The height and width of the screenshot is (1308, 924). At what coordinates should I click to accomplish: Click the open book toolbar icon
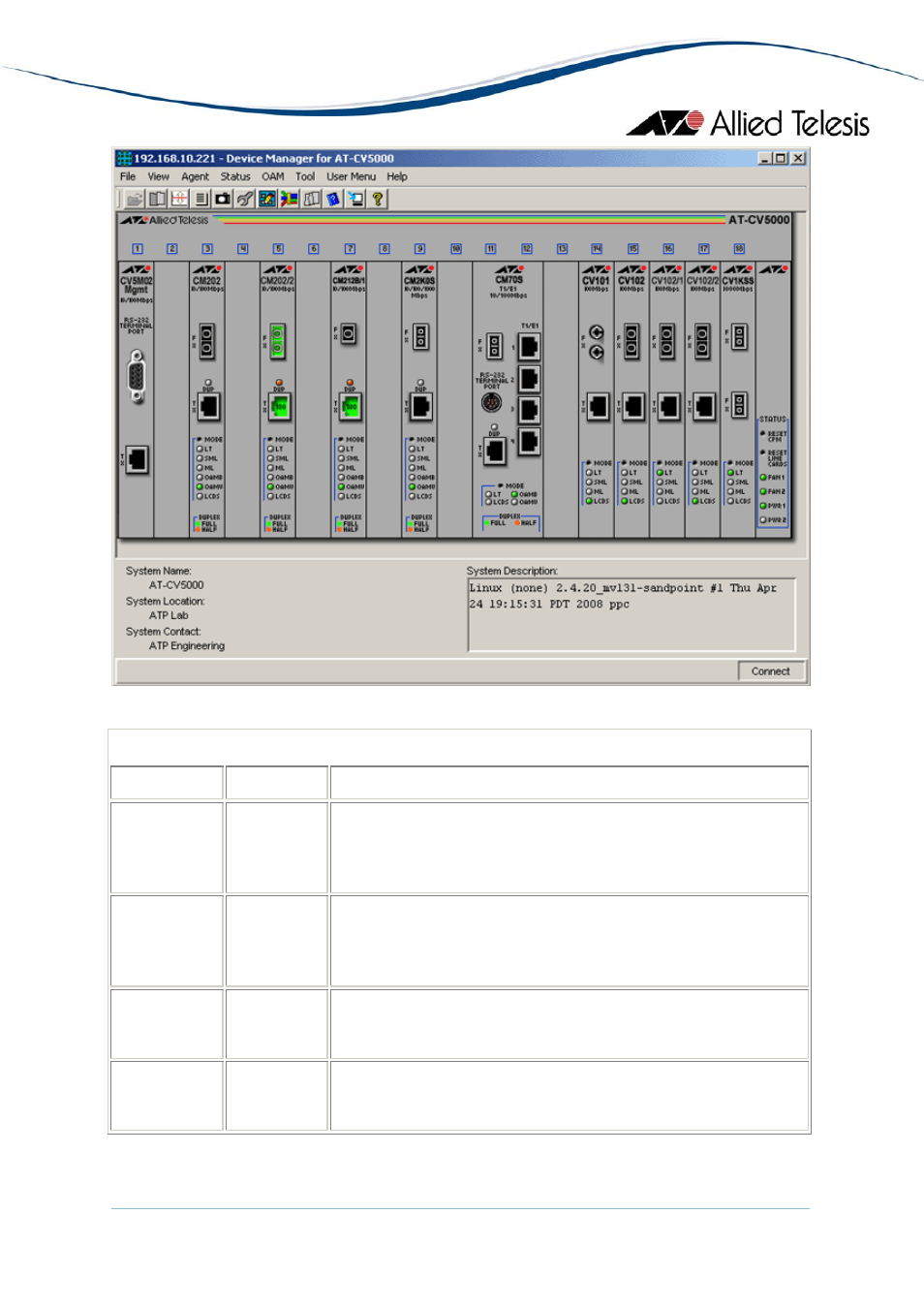(157, 199)
